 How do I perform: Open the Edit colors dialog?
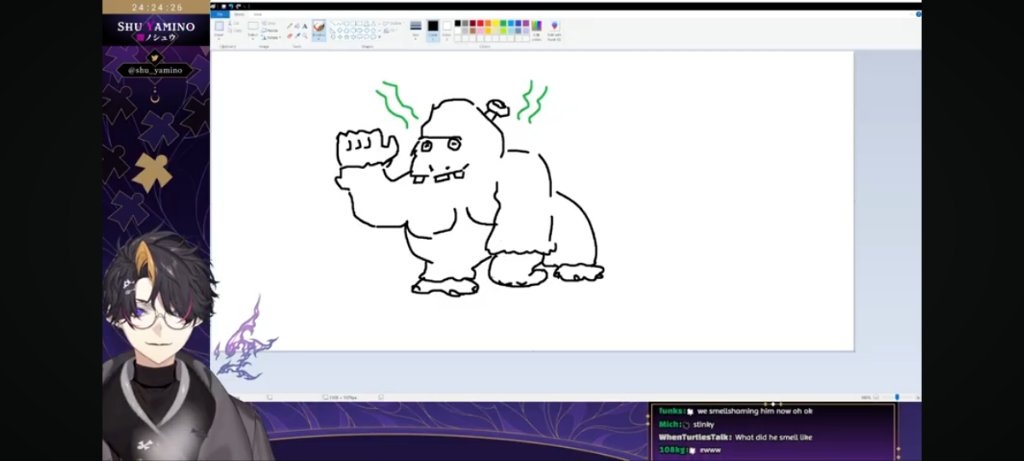pos(537,29)
